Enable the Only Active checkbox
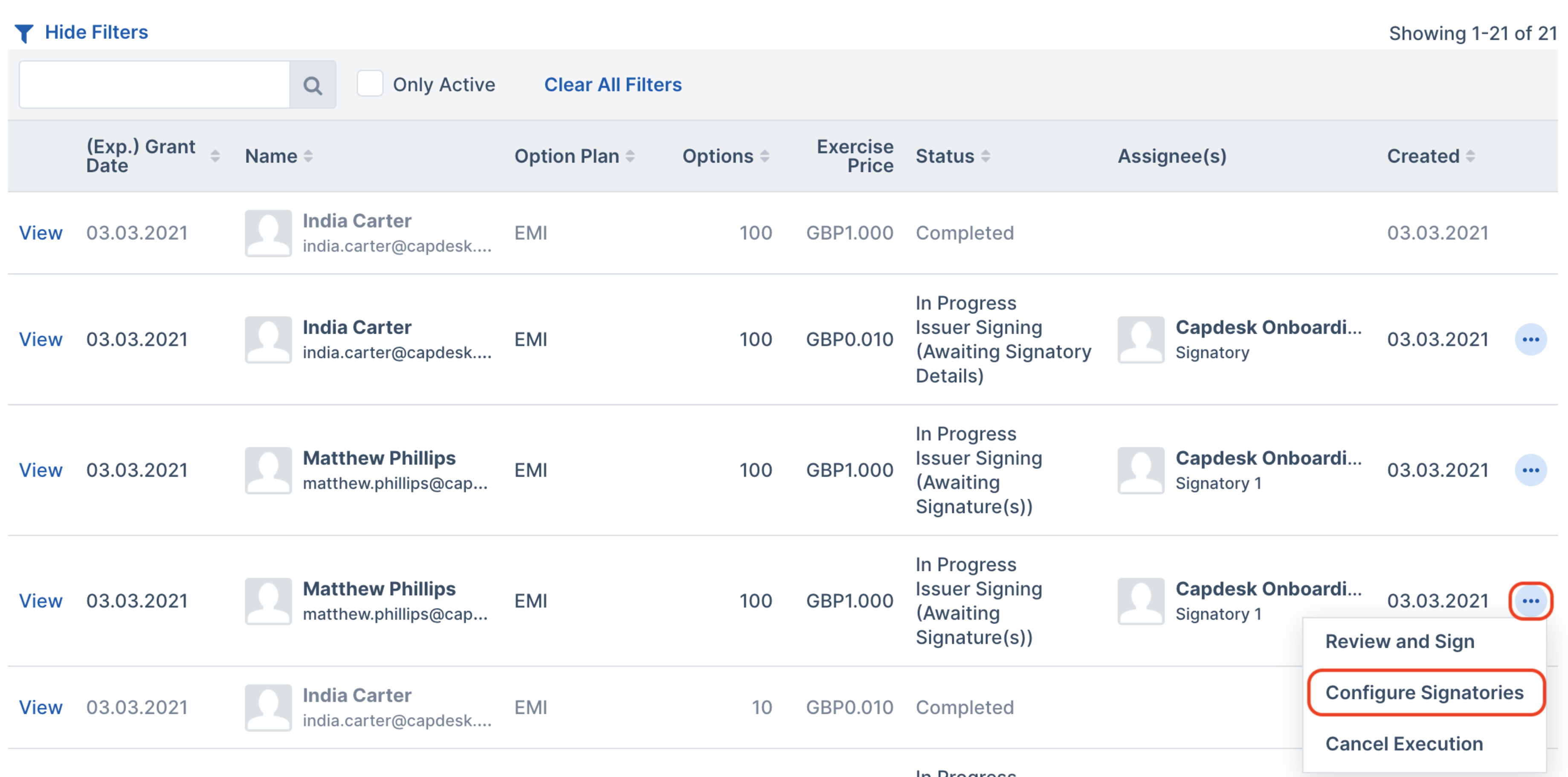Screen dimensions: 1568x777 click(369, 84)
